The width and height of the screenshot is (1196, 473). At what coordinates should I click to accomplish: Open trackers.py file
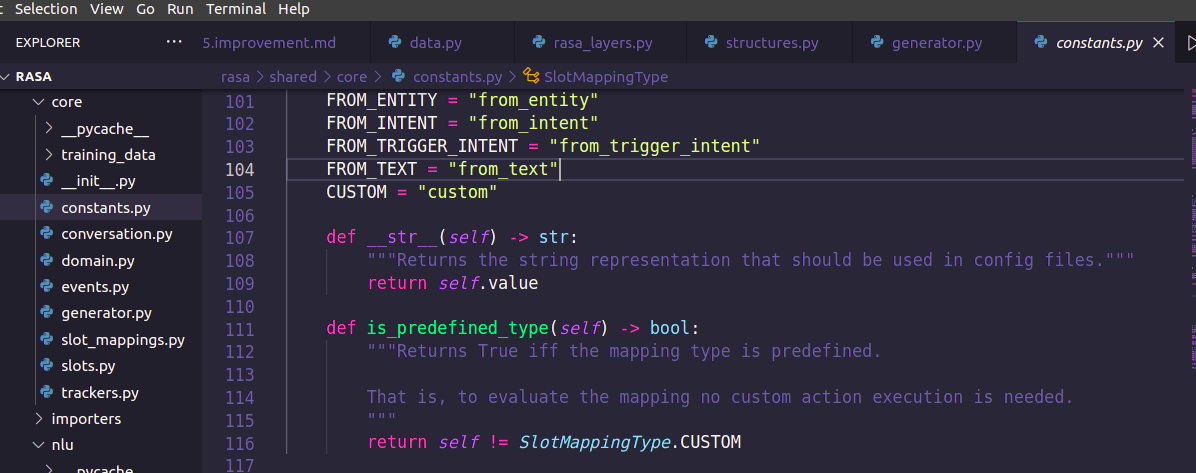[x=101, y=393]
